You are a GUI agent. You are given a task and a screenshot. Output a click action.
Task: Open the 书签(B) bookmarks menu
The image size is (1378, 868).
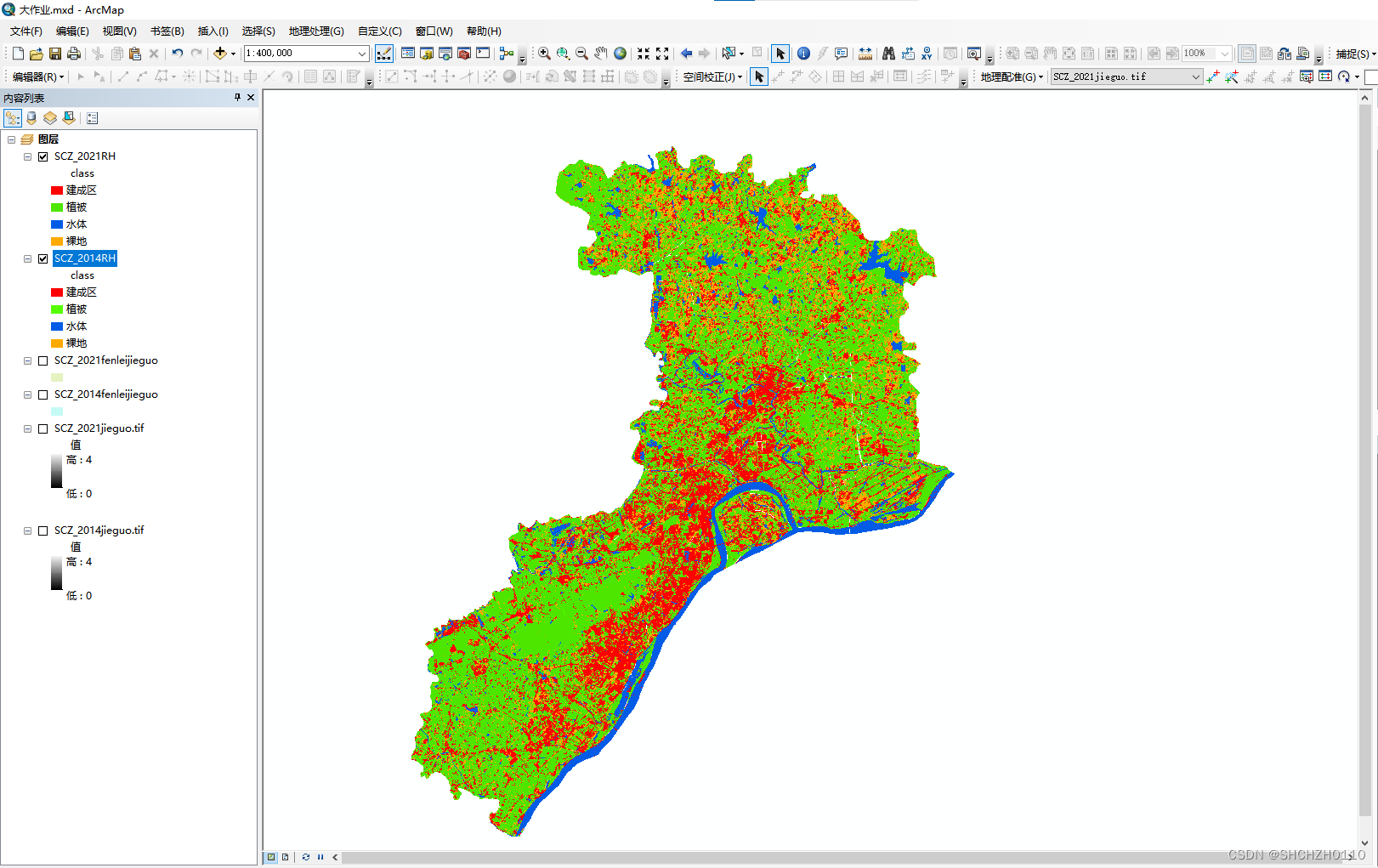click(x=167, y=31)
